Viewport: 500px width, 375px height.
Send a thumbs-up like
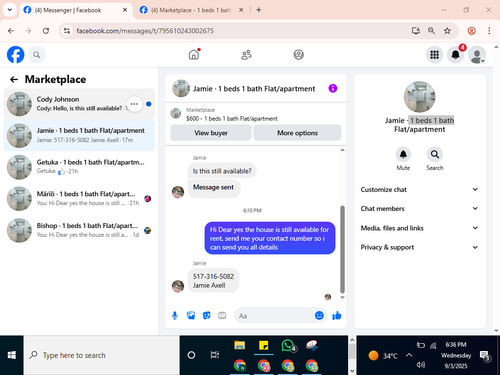pyautogui.click(x=337, y=315)
